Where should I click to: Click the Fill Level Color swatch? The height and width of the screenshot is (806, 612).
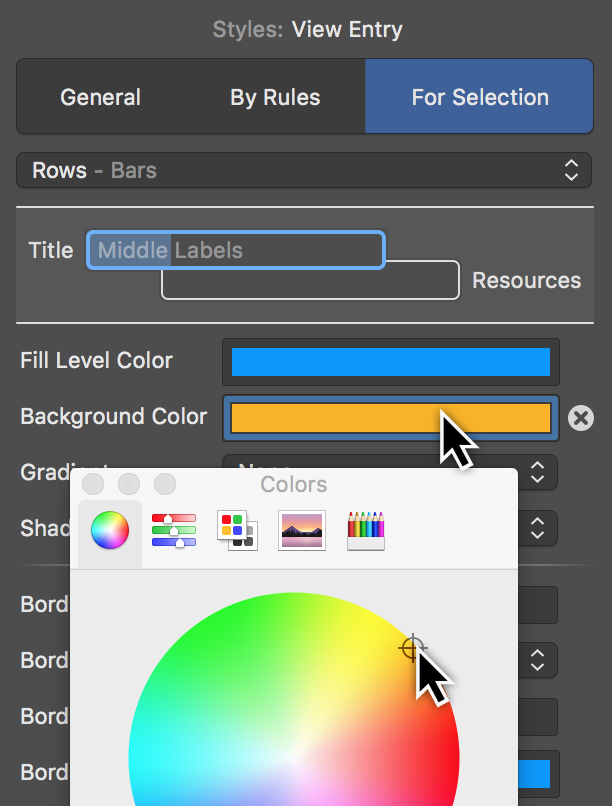[390, 362]
